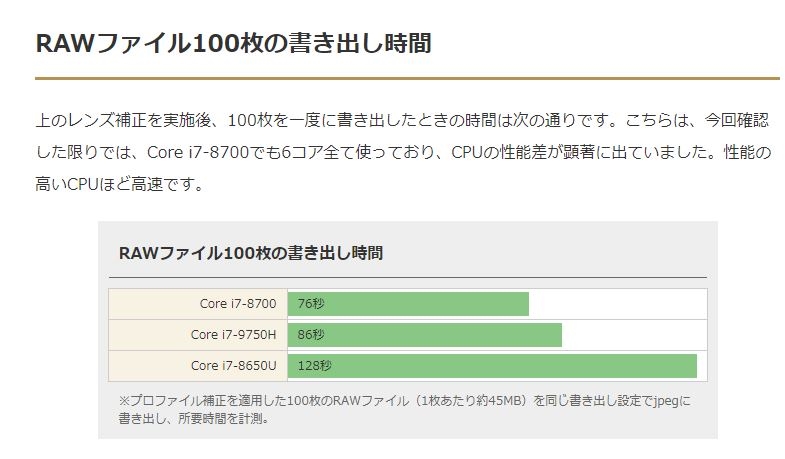Viewport: 785px width, 459px height.
Task: Click the sentence 高いCPUほど高速です。
Action: point(119,185)
